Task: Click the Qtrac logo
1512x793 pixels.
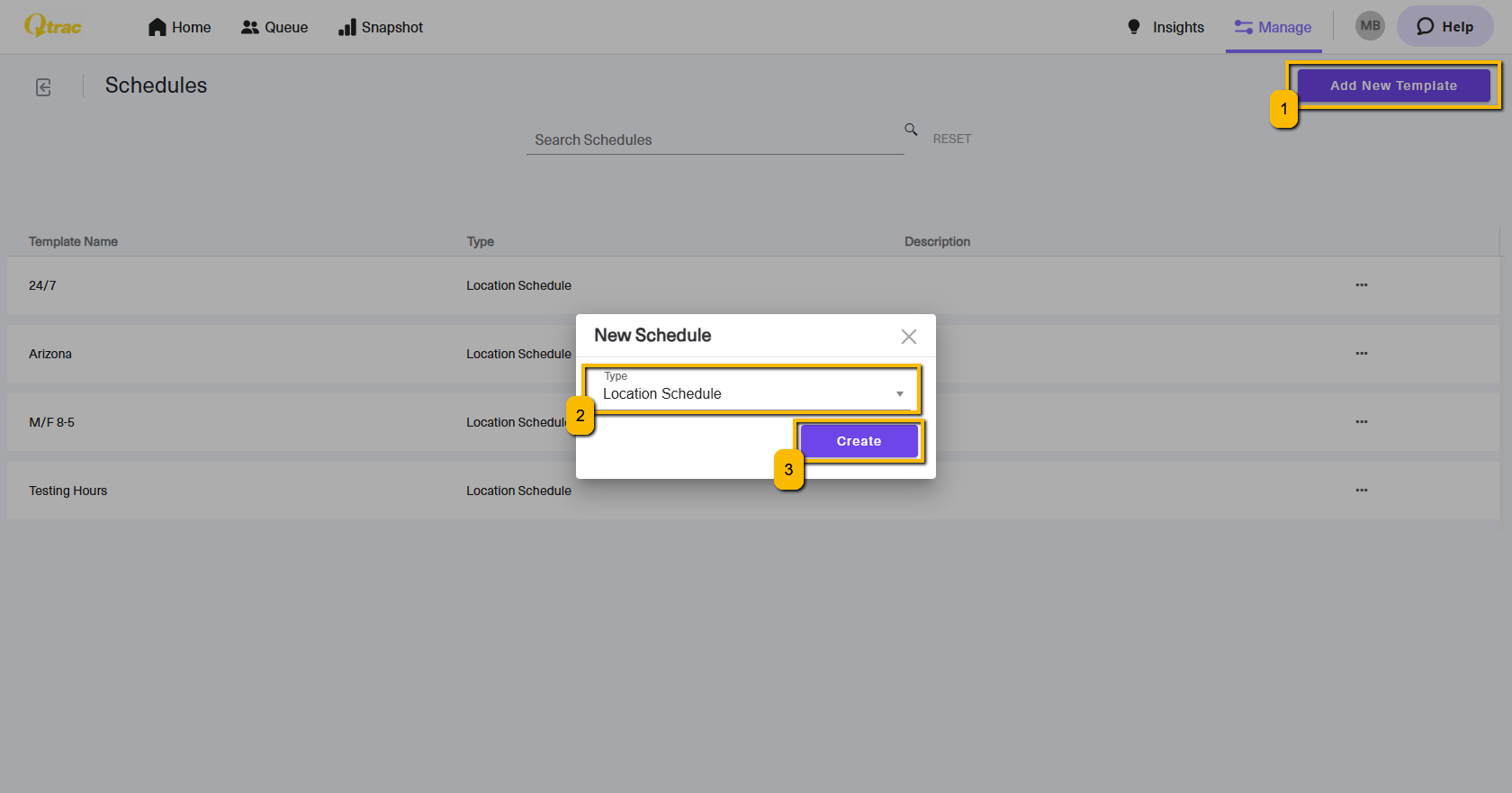Action: pos(53,26)
